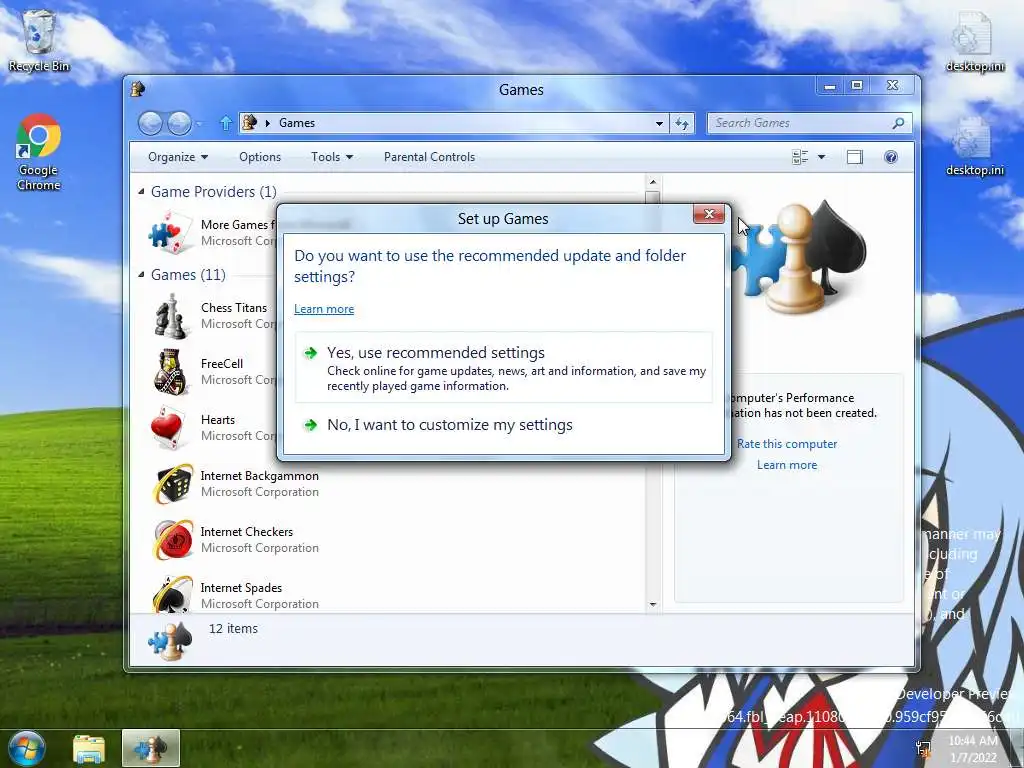The height and width of the screenshot is (768, 1024).
Task: Toggle the preview pane icon
Action: (854, 157)
